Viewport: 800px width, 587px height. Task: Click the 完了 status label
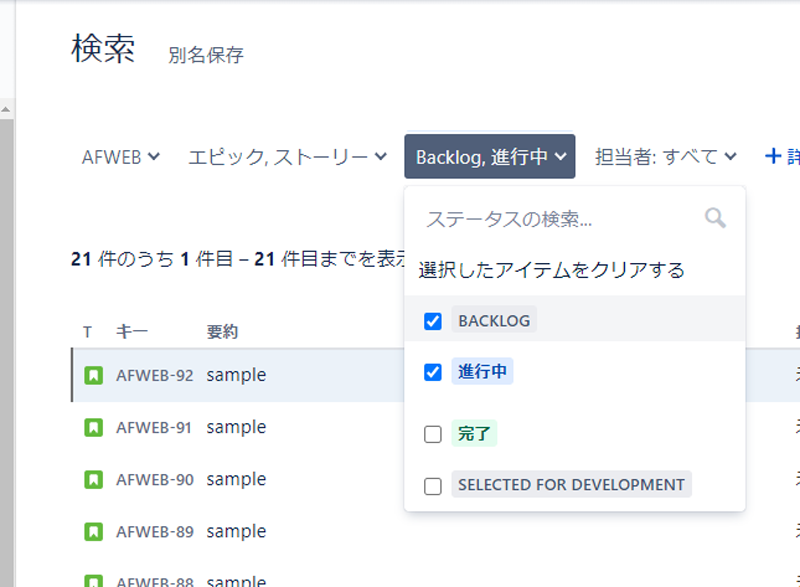click(474, 433)
